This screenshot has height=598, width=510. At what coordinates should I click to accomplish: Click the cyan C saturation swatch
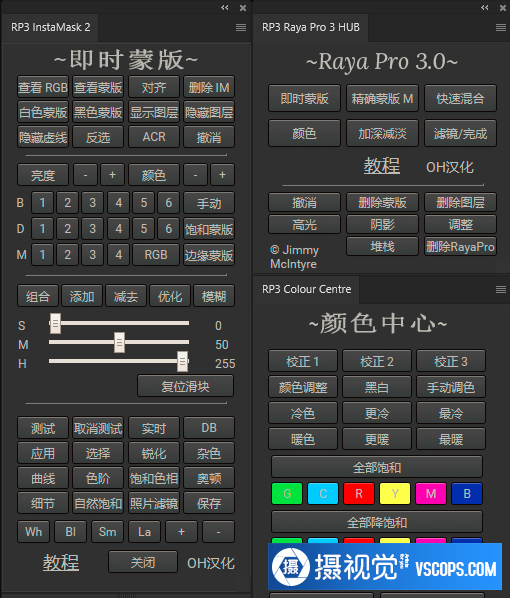(x=323, y=494)
